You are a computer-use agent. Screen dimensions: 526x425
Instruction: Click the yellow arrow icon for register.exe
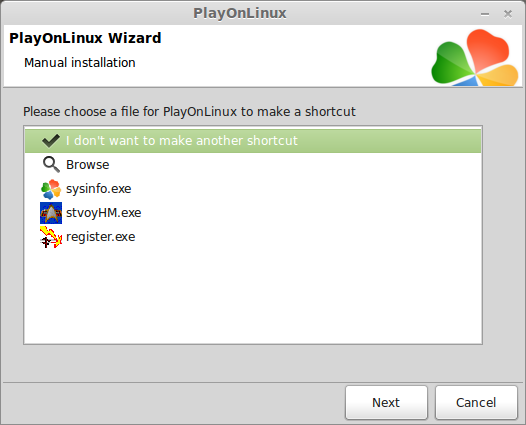pyautogui.click(x=51, y=237)
